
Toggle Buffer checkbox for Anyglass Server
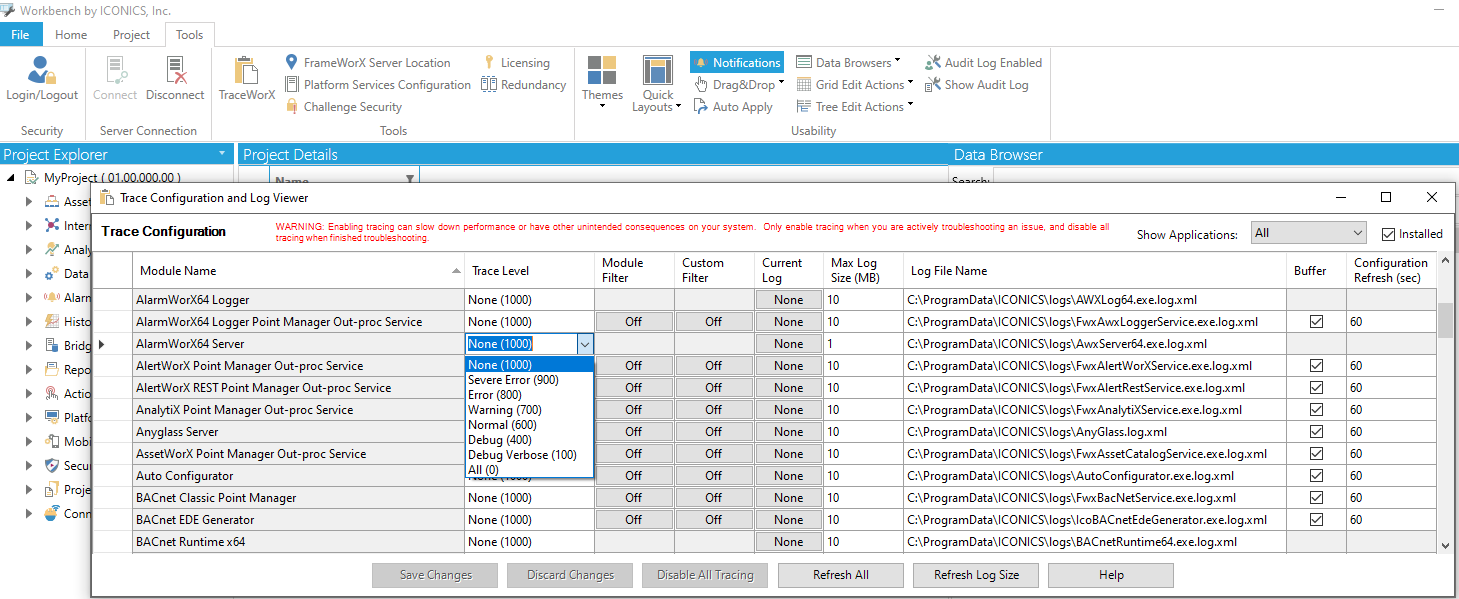coord(1316,432)
